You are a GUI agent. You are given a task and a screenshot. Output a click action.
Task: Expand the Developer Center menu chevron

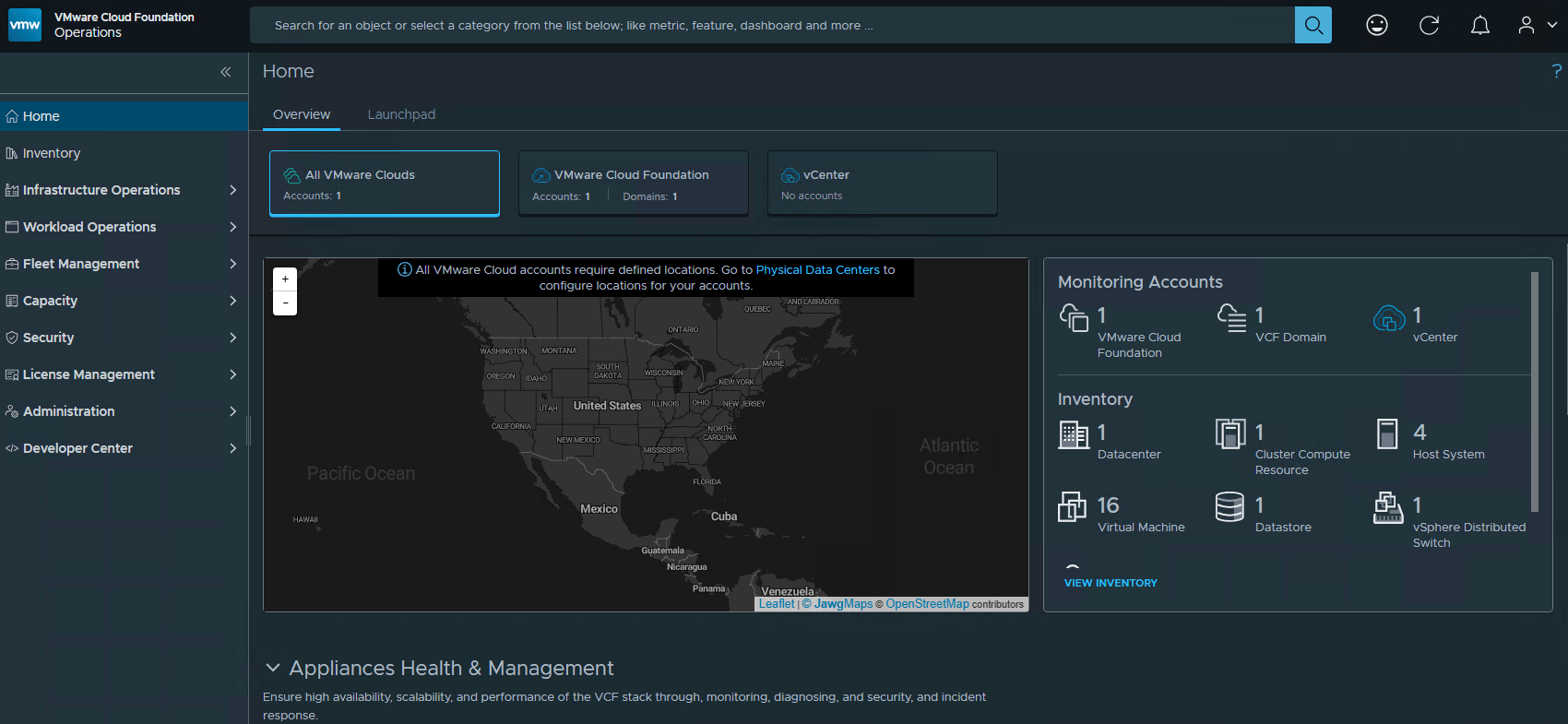click(233, 448)
